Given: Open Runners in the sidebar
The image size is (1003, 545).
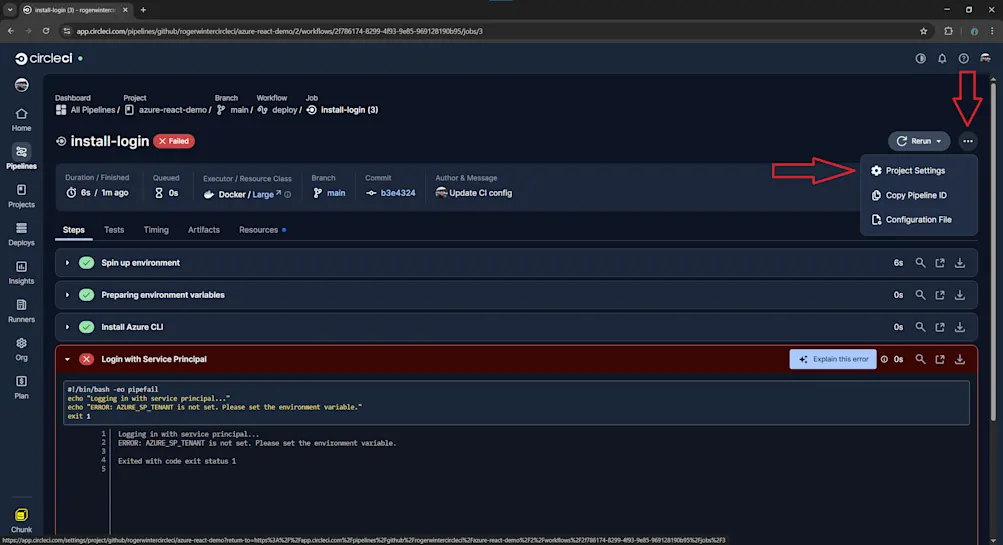Looking at the screenshot, I should point(21,311).
